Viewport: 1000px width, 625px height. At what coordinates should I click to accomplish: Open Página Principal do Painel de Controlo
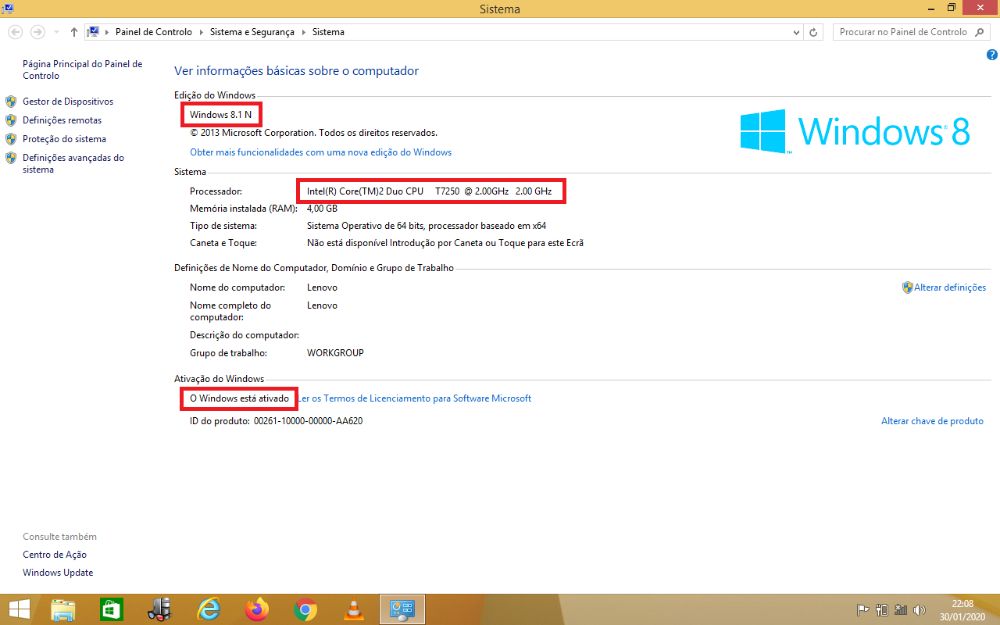[82, 70]
